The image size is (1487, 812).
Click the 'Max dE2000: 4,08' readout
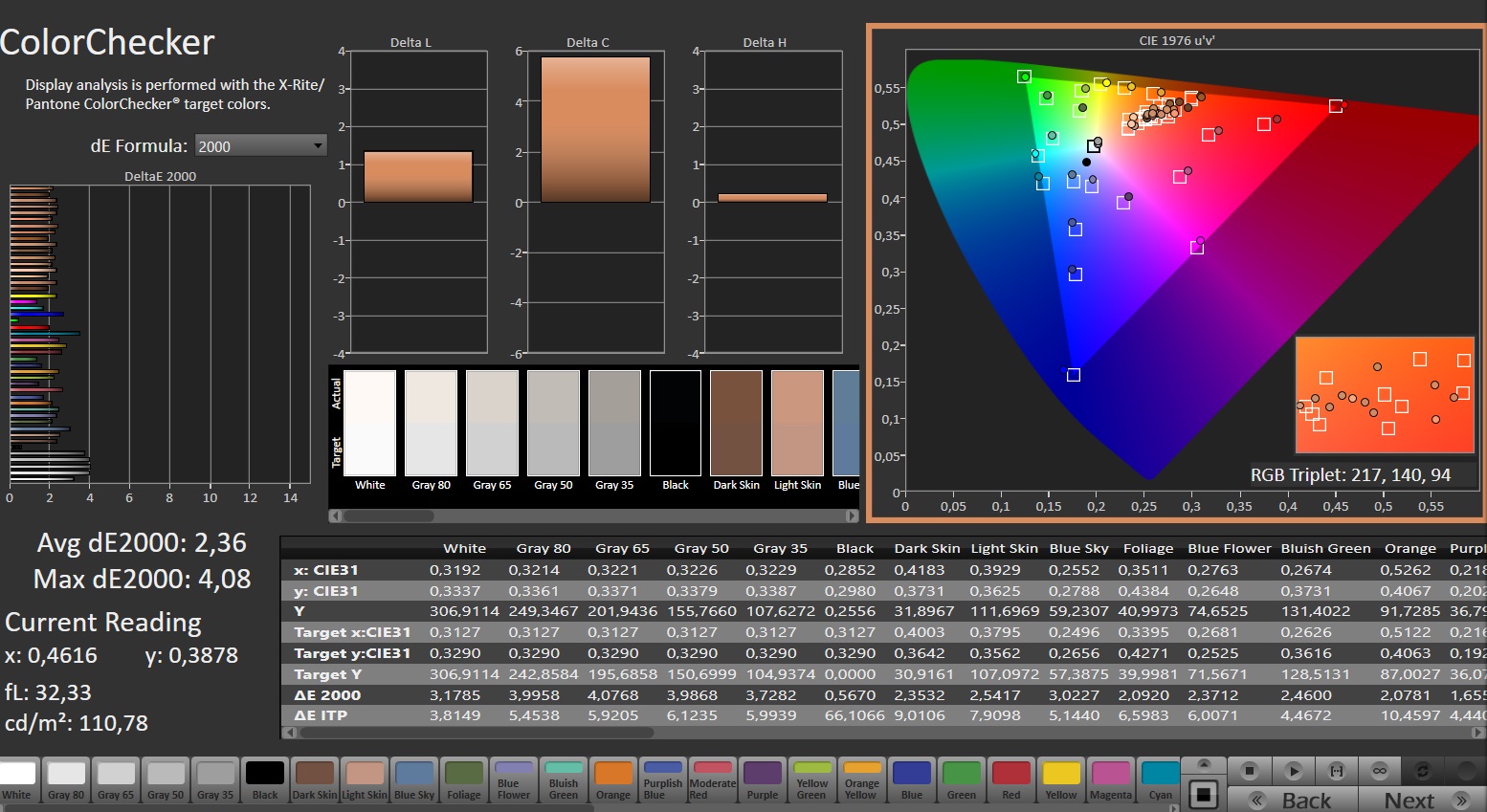pyautogui.click(x=143, y=579)
